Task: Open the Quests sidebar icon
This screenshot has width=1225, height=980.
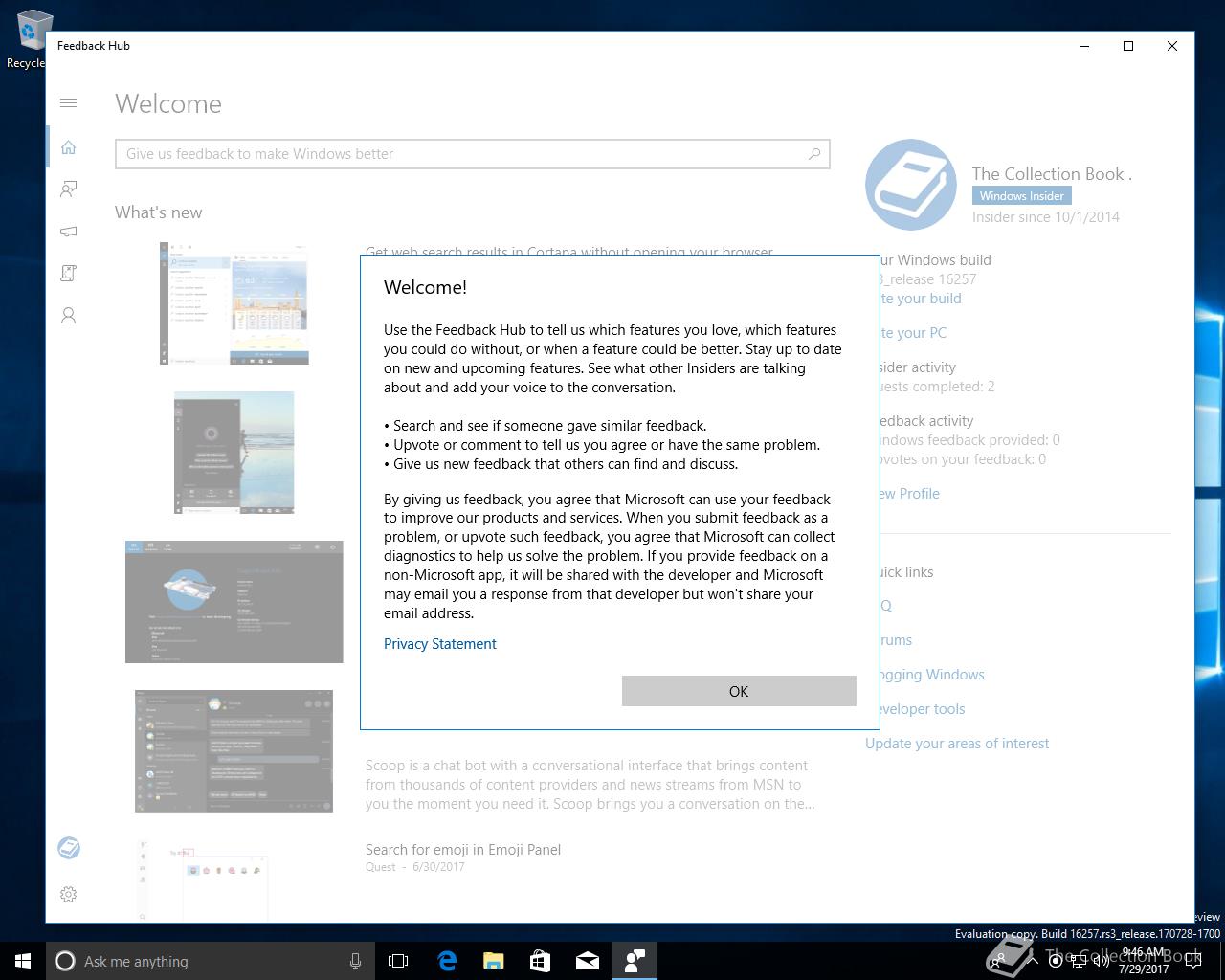Action: tap(68, 274)
